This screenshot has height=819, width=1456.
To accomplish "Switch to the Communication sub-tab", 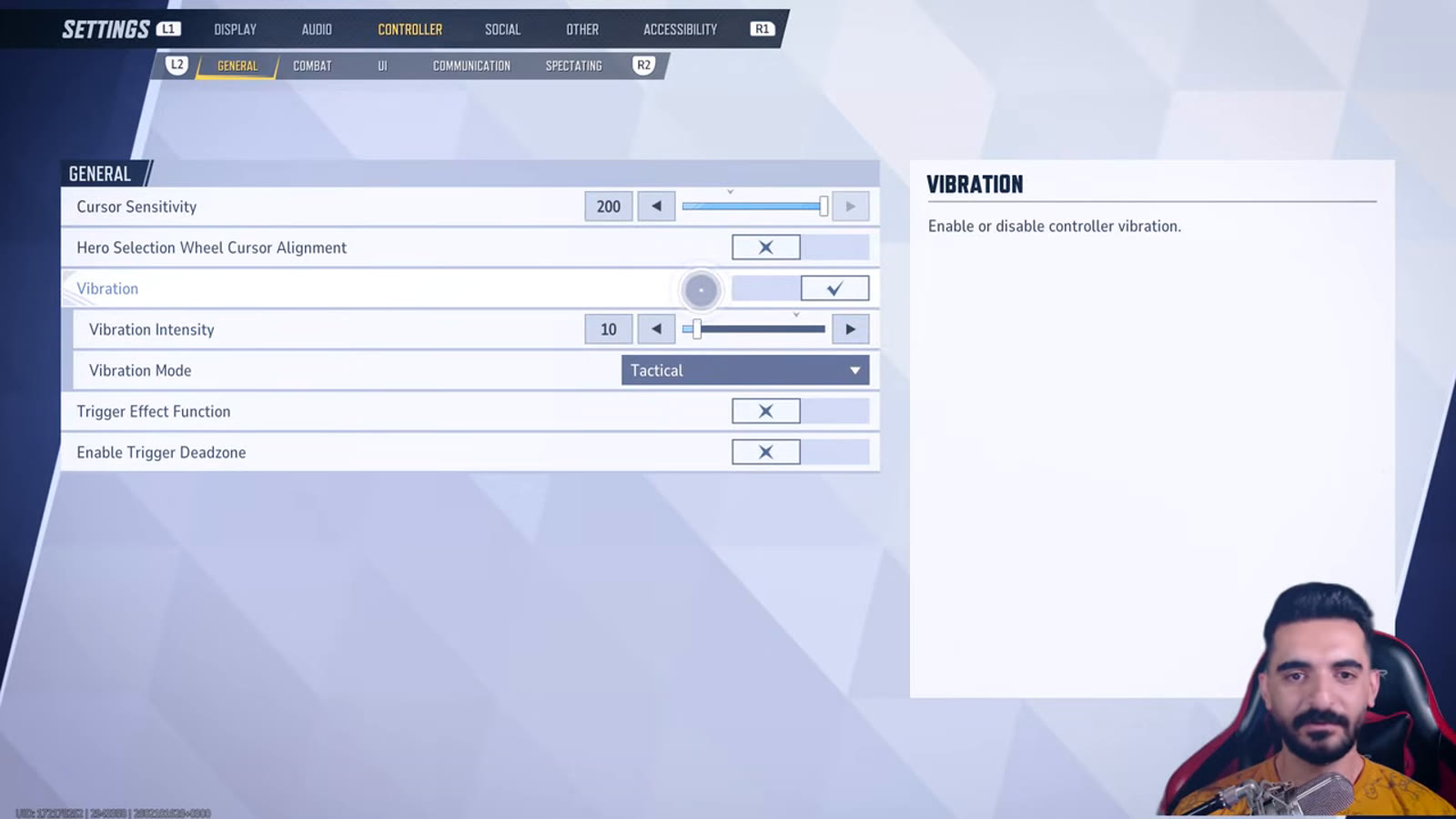I will [471, 66].
